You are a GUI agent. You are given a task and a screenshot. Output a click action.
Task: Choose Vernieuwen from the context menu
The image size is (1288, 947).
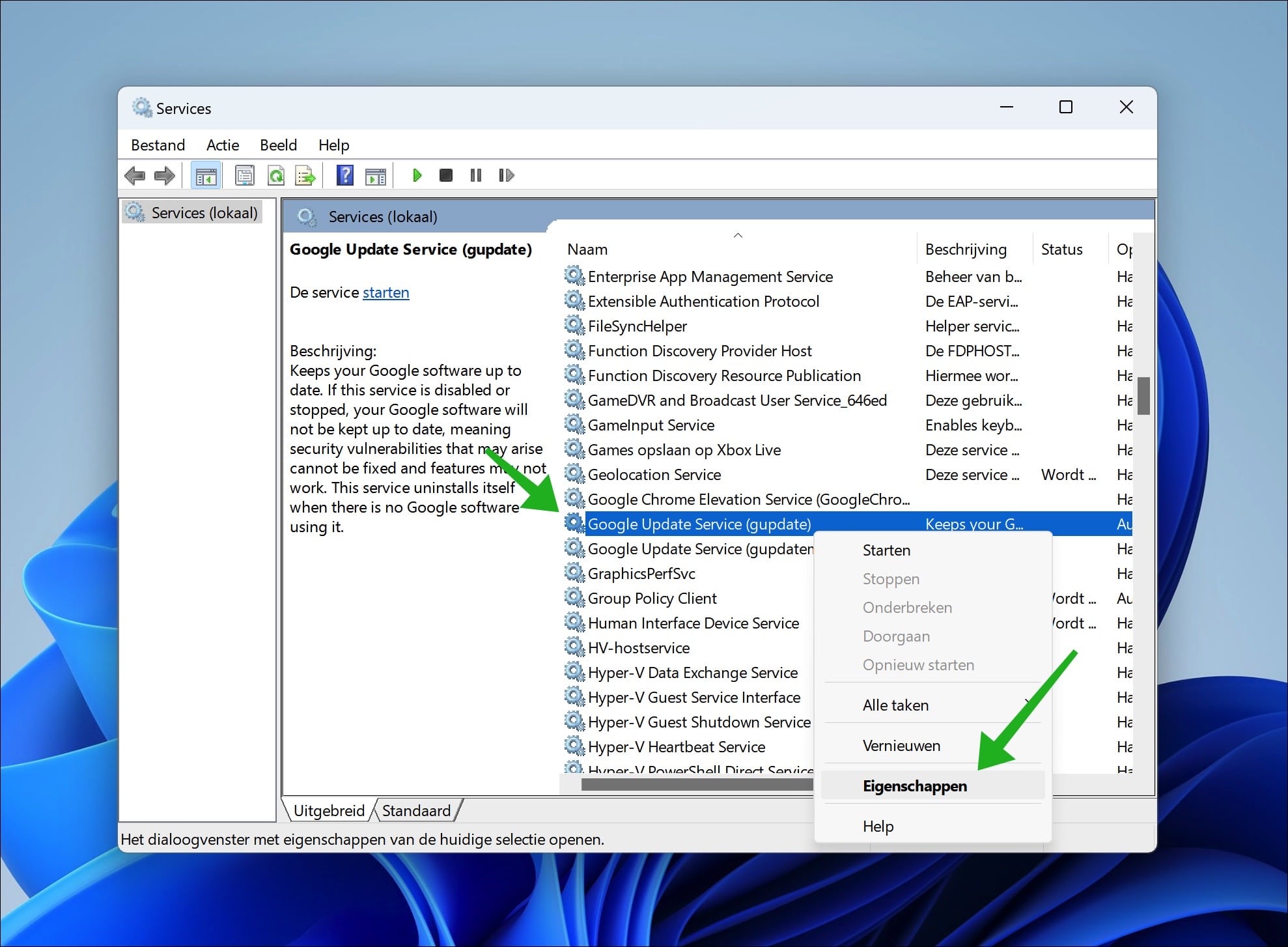(901, 745)
